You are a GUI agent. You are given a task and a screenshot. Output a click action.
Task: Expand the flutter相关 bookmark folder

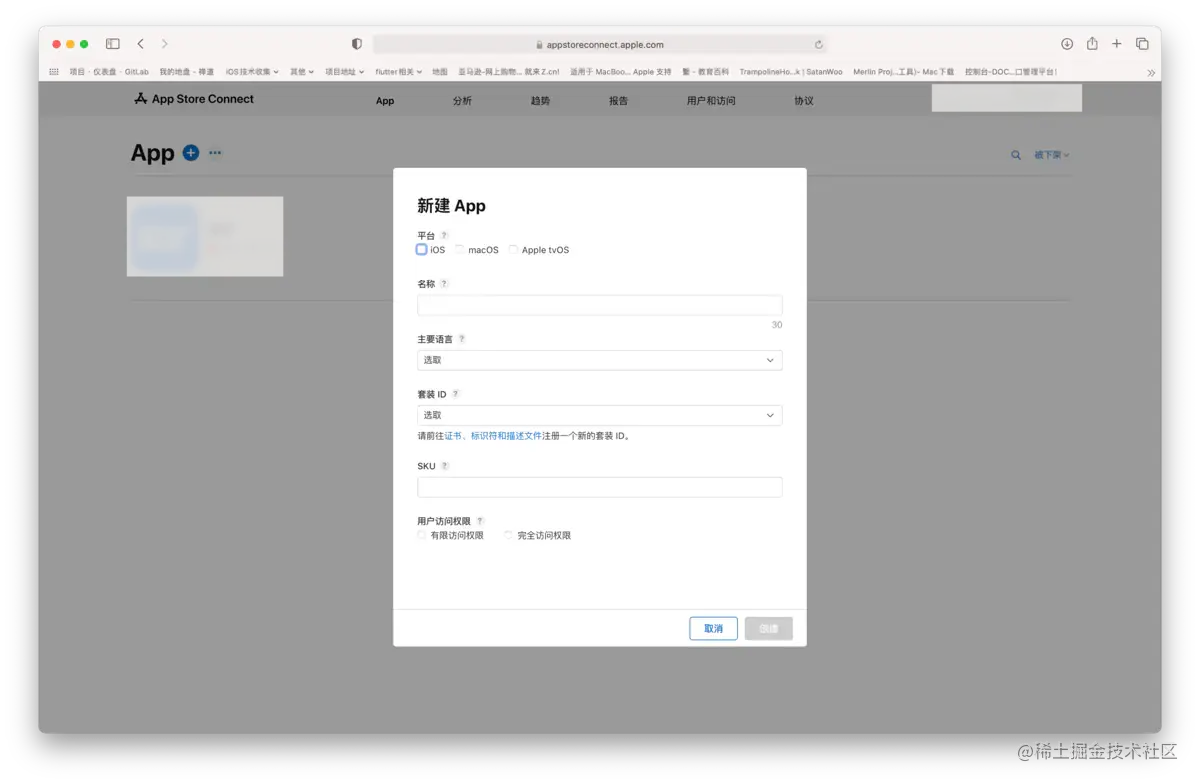tap(398, 72)
